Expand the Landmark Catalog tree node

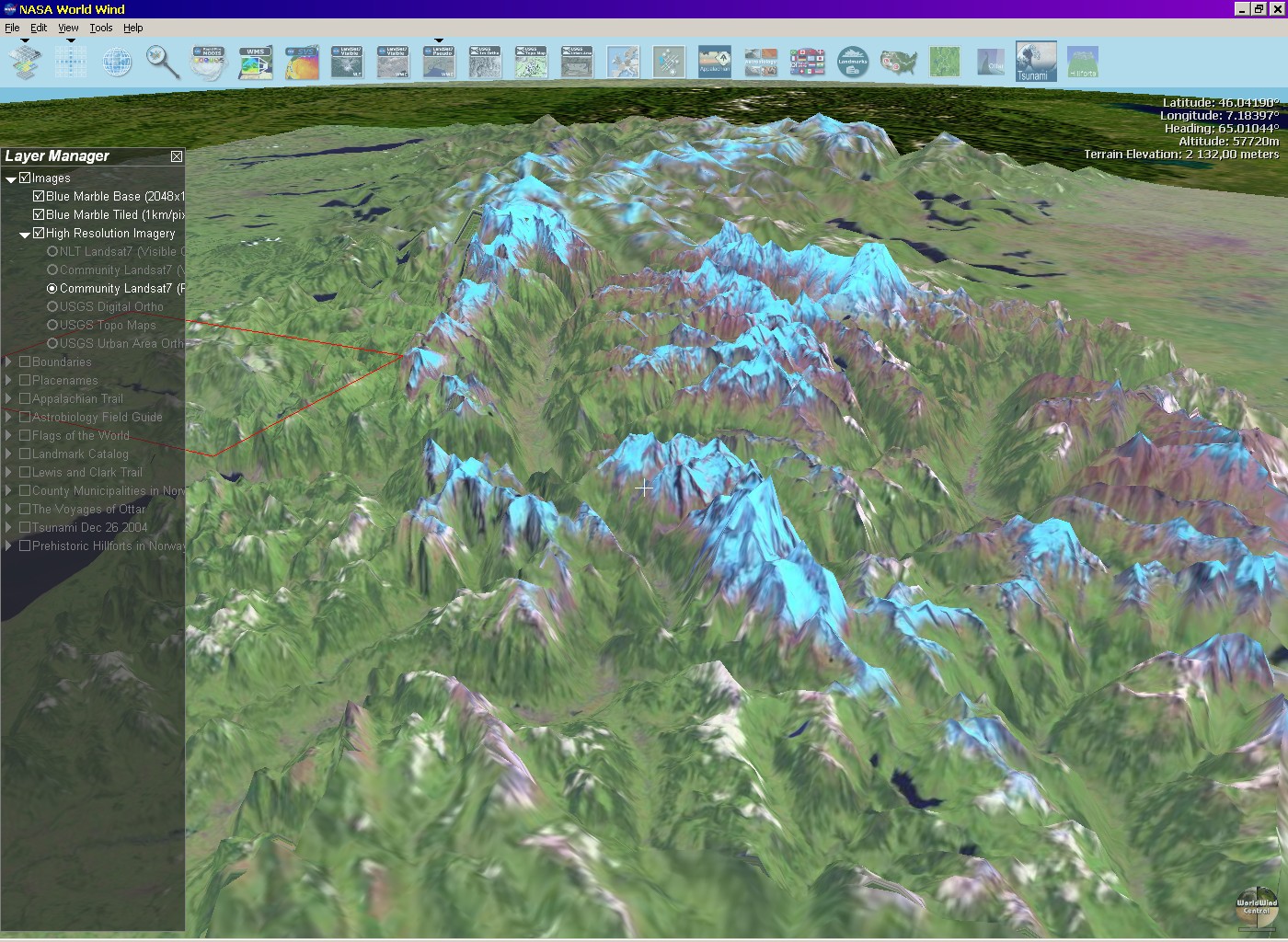(9, 454)
